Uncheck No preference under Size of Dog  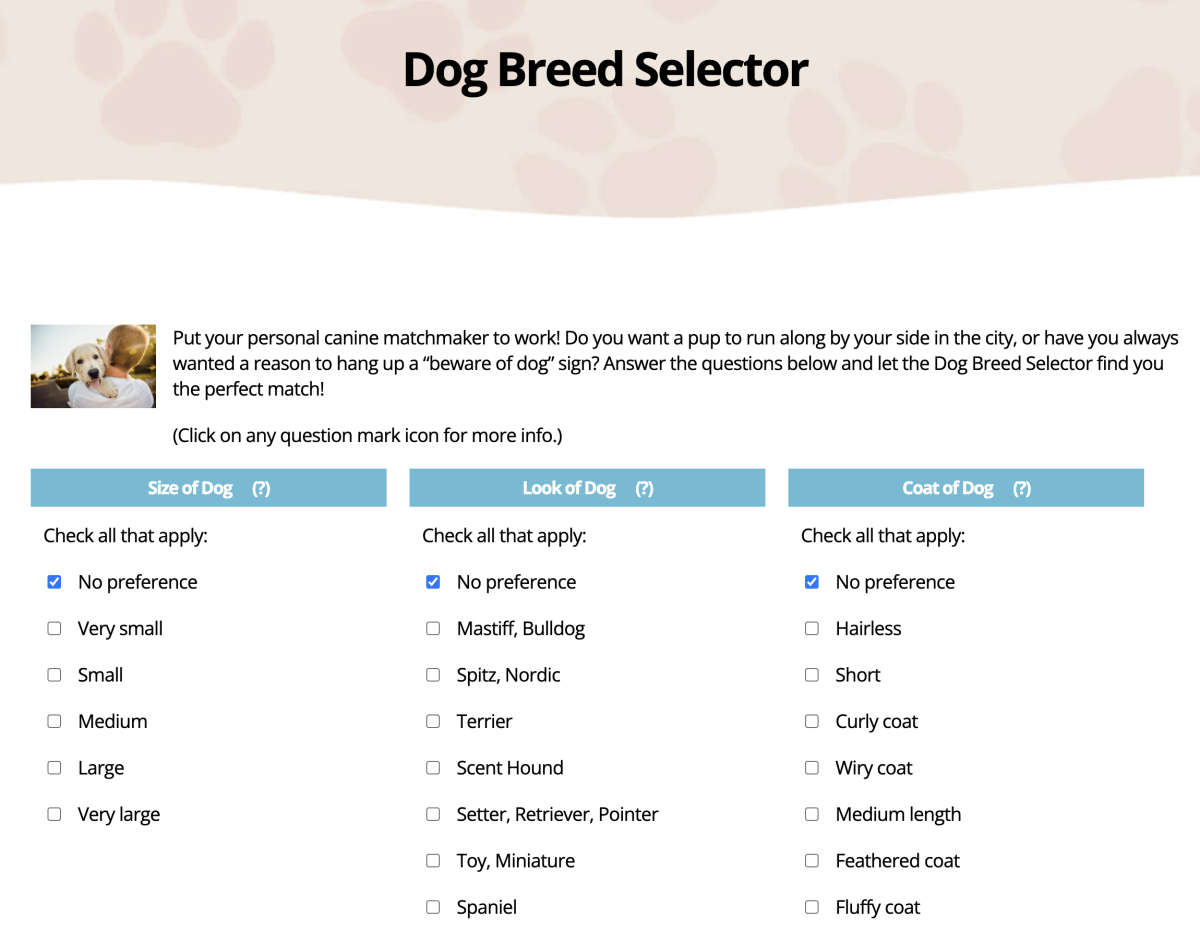pos(54,582)
